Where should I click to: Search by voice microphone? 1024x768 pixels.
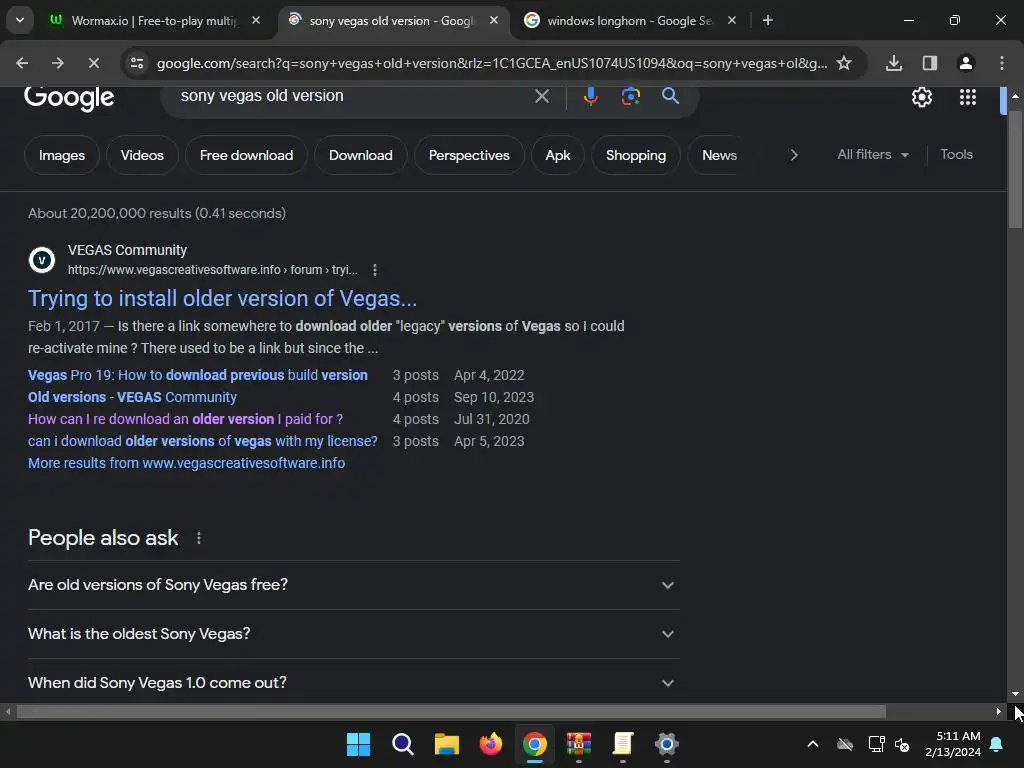(x=590, y=97)
